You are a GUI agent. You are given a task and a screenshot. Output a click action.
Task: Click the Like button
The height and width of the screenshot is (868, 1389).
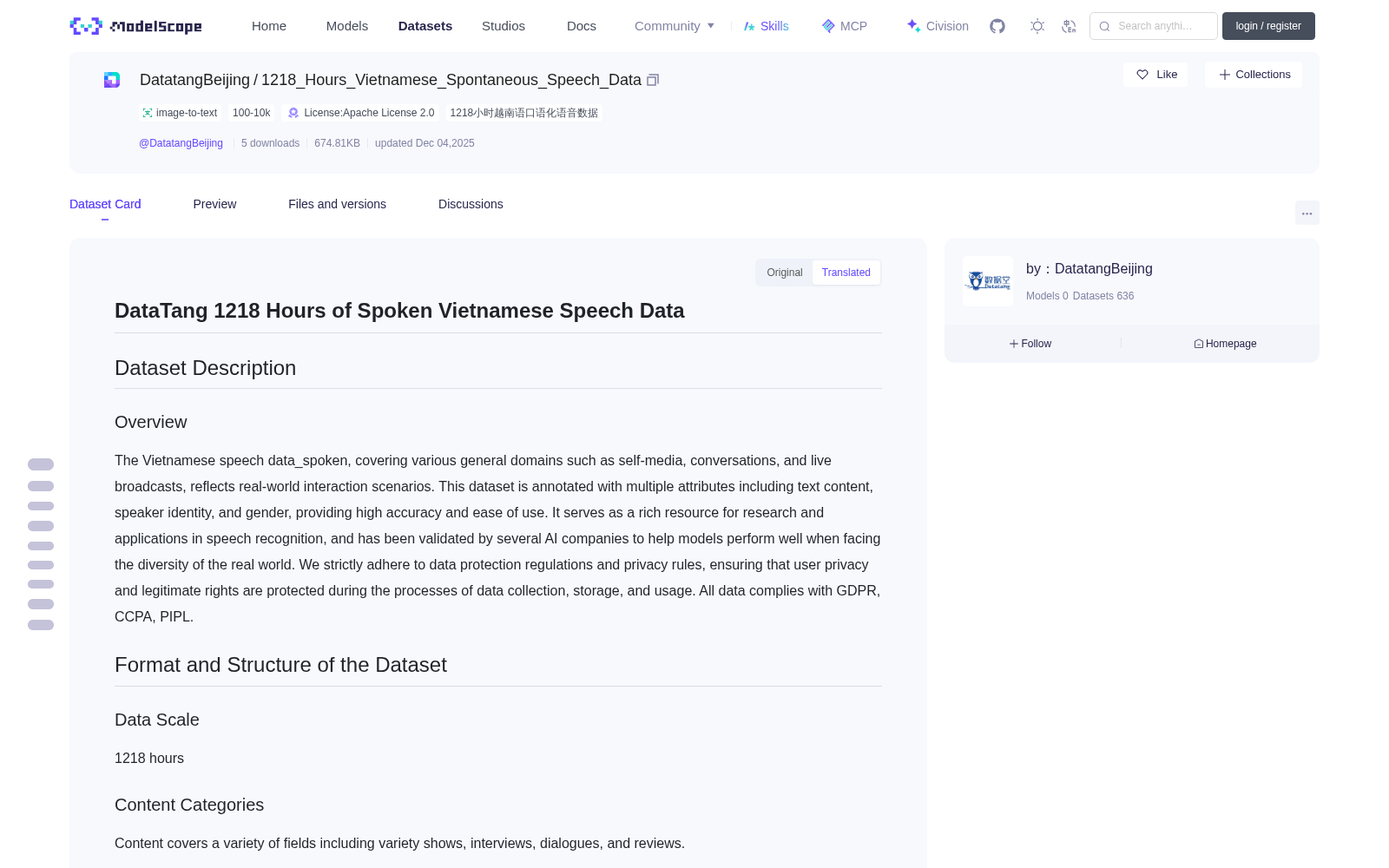click(x=1155, y=75)
